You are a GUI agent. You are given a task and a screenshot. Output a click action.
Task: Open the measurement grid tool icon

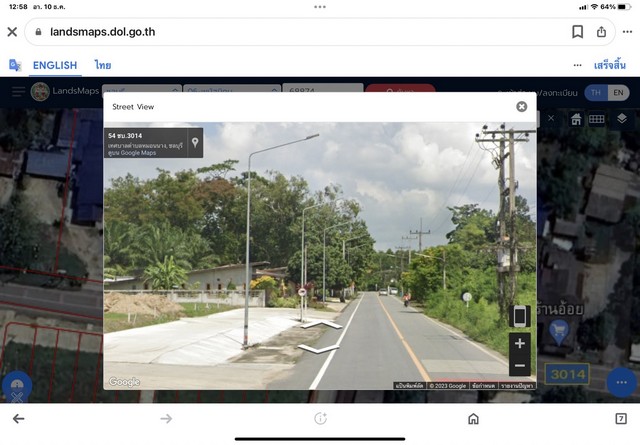596,119
